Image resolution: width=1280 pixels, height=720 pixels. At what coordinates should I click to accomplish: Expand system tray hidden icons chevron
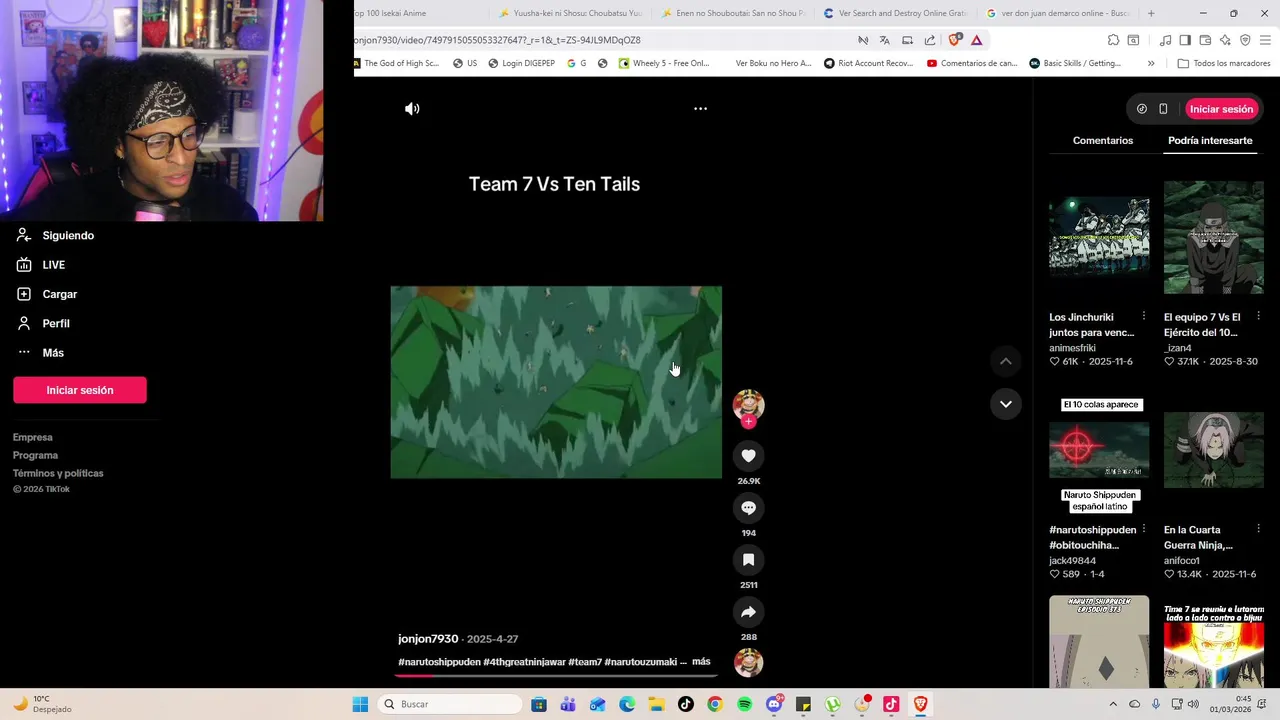pyautogui.click(x=1113, y=704)
